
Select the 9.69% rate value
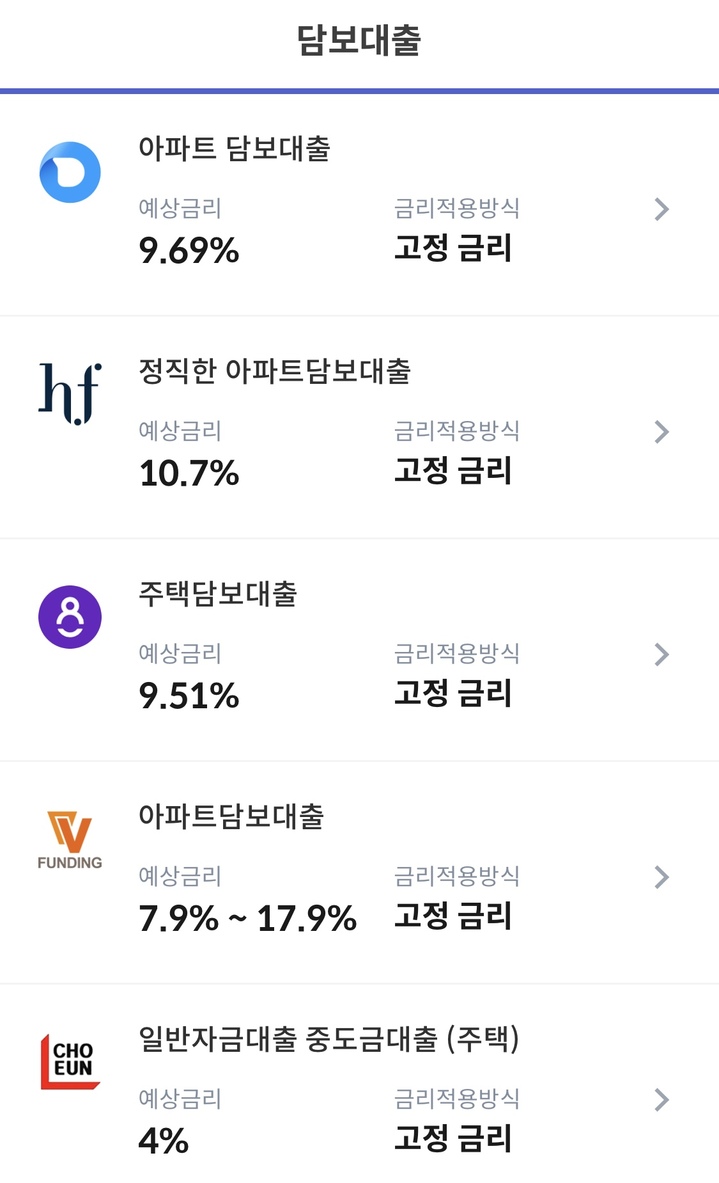pyautogui.click(x=190, y=251)
